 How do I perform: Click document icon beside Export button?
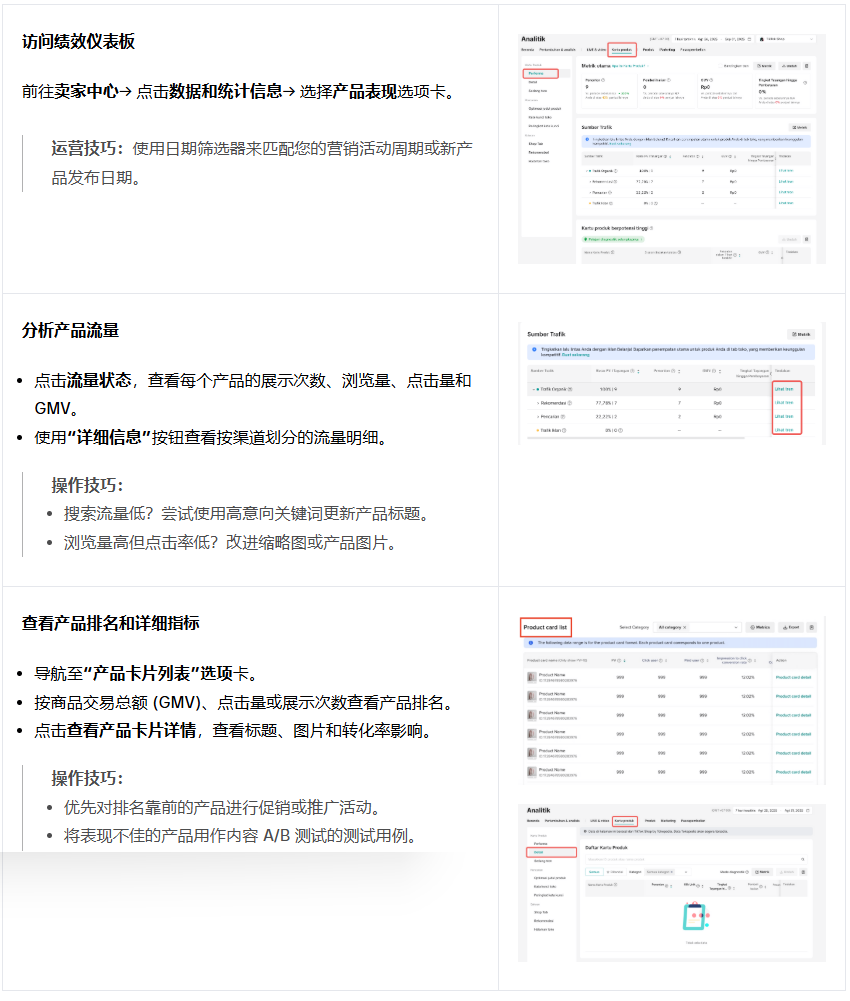tap(811, 627)
